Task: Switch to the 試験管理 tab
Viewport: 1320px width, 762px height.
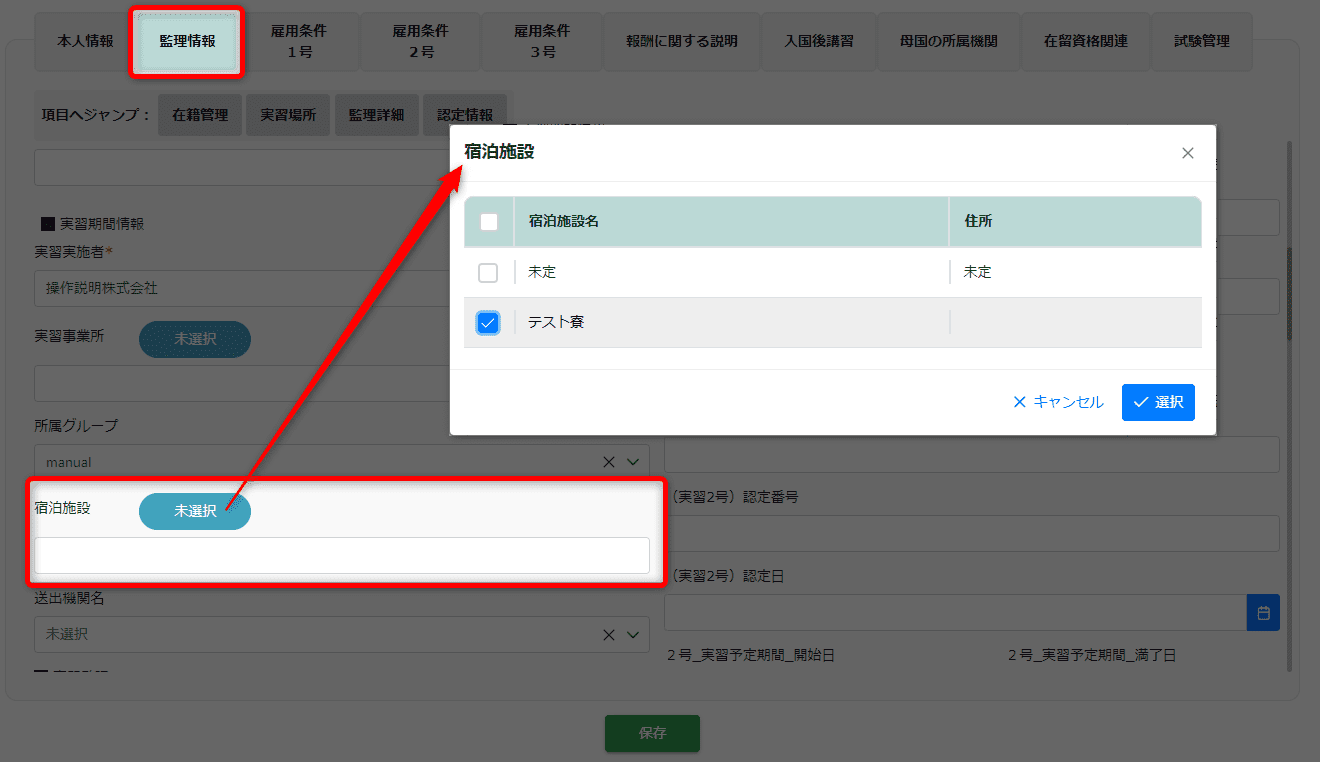Action: click(x=1201, y=42)
